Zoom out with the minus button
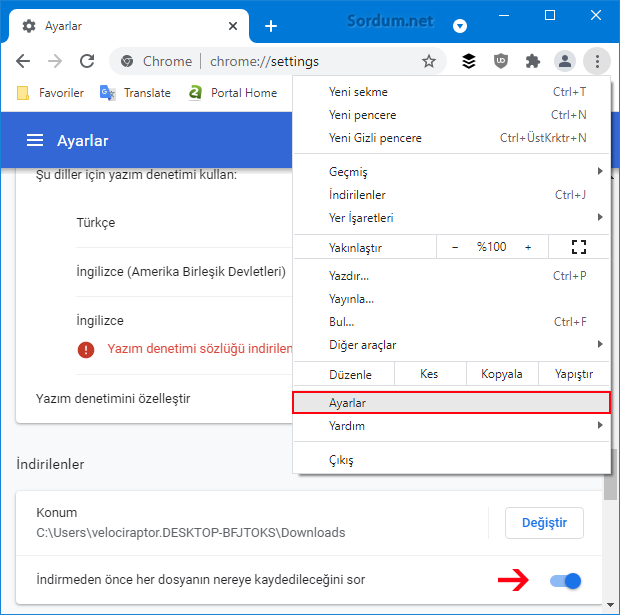Viewport: 620px width, 615px height. tap(455, 247)
